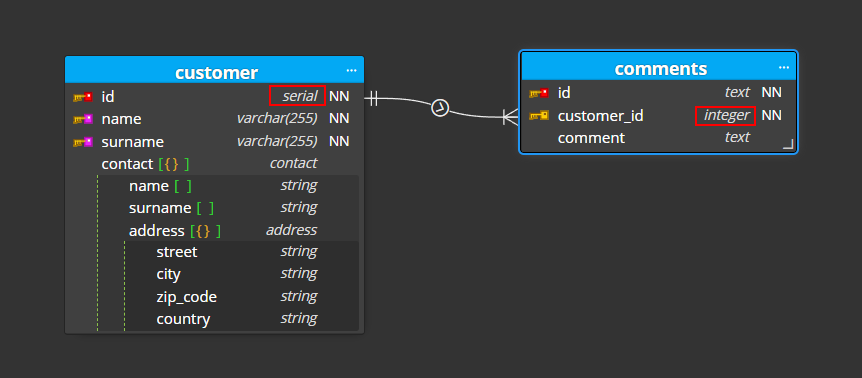The width and height of the screenshot is (862, 378).
Task: Click the key icon beside customer surname
Action: coord(83,142)
